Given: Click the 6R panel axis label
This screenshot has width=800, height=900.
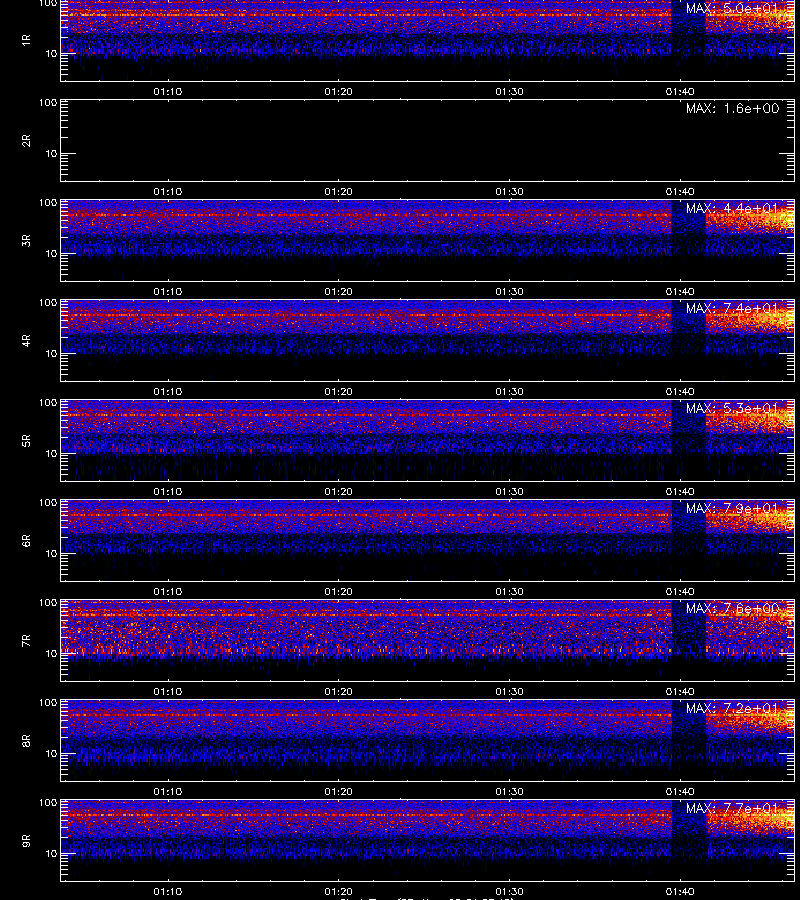Looking at the screenshot, I should click(26, 541).
